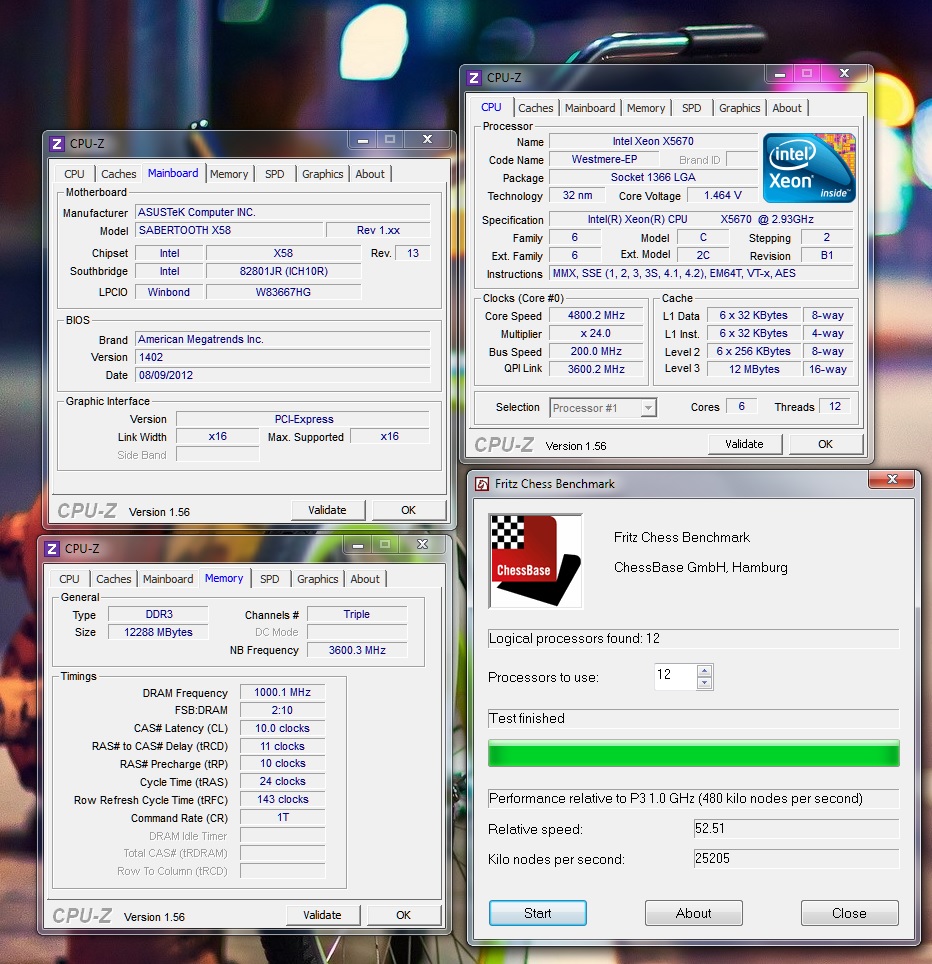Click the stepper up arrow for Processors to use
This screenshot has width=932, height=964.
[x=705, y=671]
